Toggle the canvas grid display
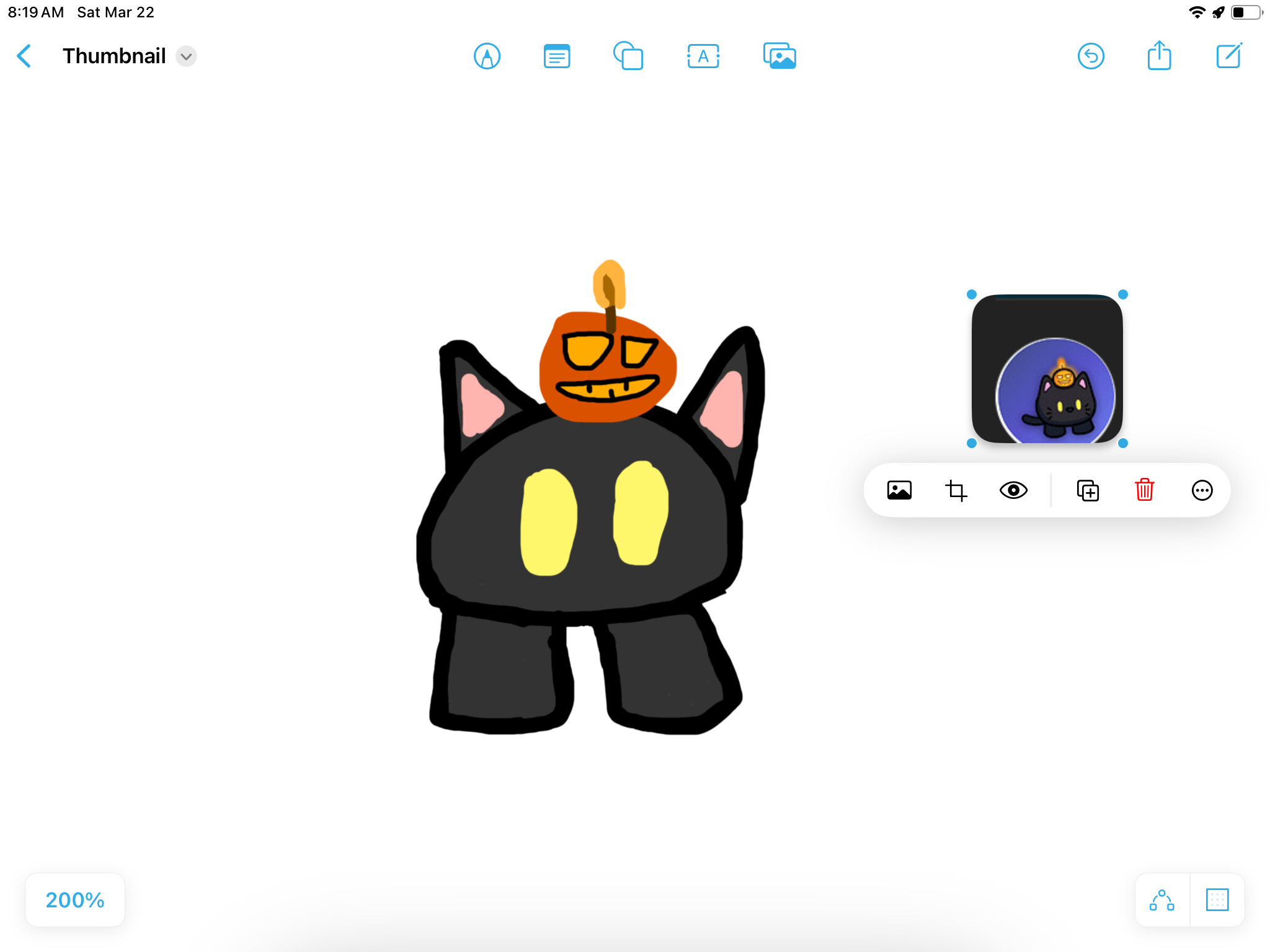The height and width of the screenshot is (952, 1270). click(x=1217, y=900)
